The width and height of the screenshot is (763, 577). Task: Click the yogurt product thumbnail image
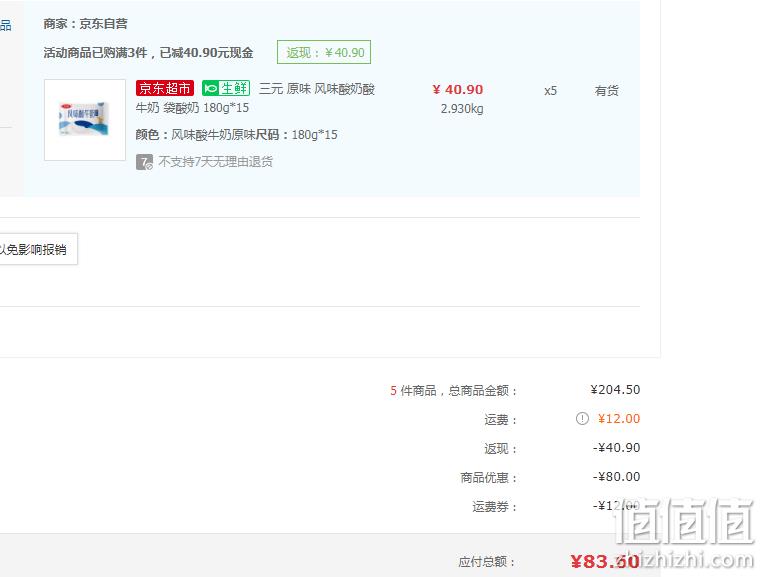pos(85,120)
